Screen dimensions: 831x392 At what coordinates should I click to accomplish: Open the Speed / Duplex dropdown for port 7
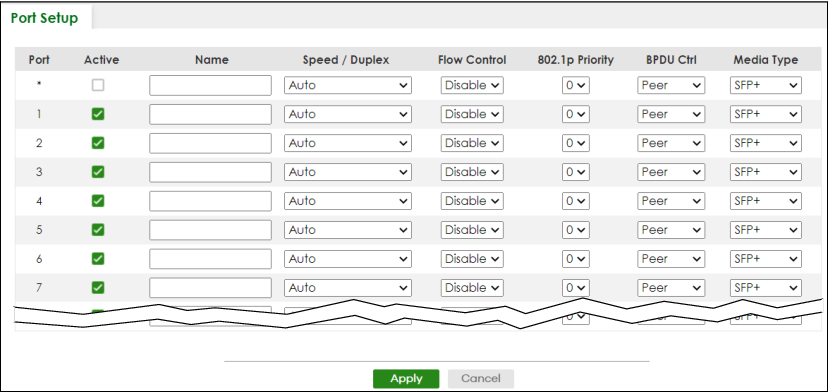point(348,288)
